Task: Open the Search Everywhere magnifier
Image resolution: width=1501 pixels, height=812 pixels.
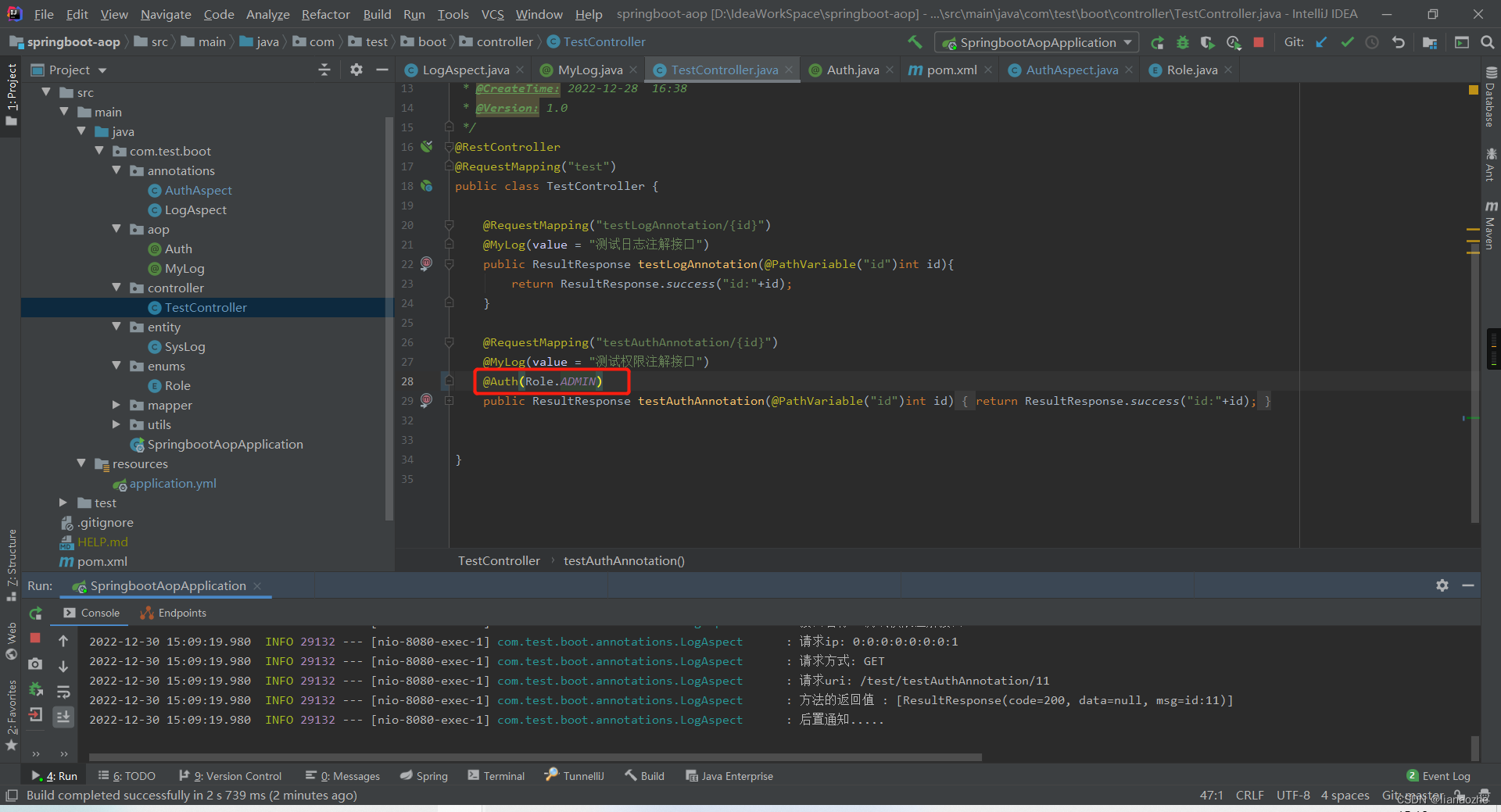Action: pos(1487,42)
